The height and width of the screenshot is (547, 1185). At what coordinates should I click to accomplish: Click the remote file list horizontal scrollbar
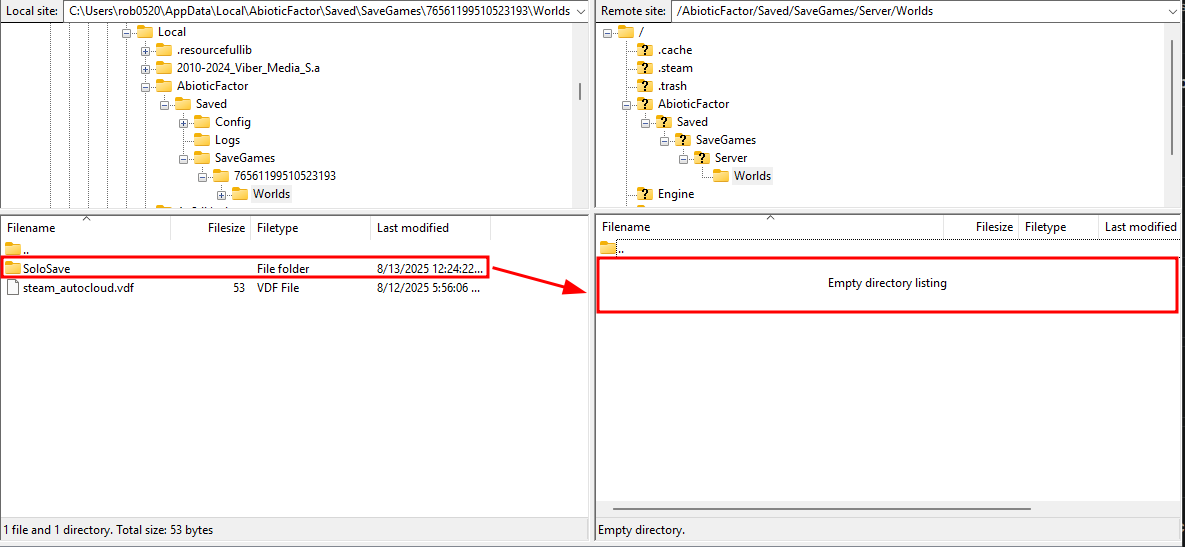click(821, 509)
